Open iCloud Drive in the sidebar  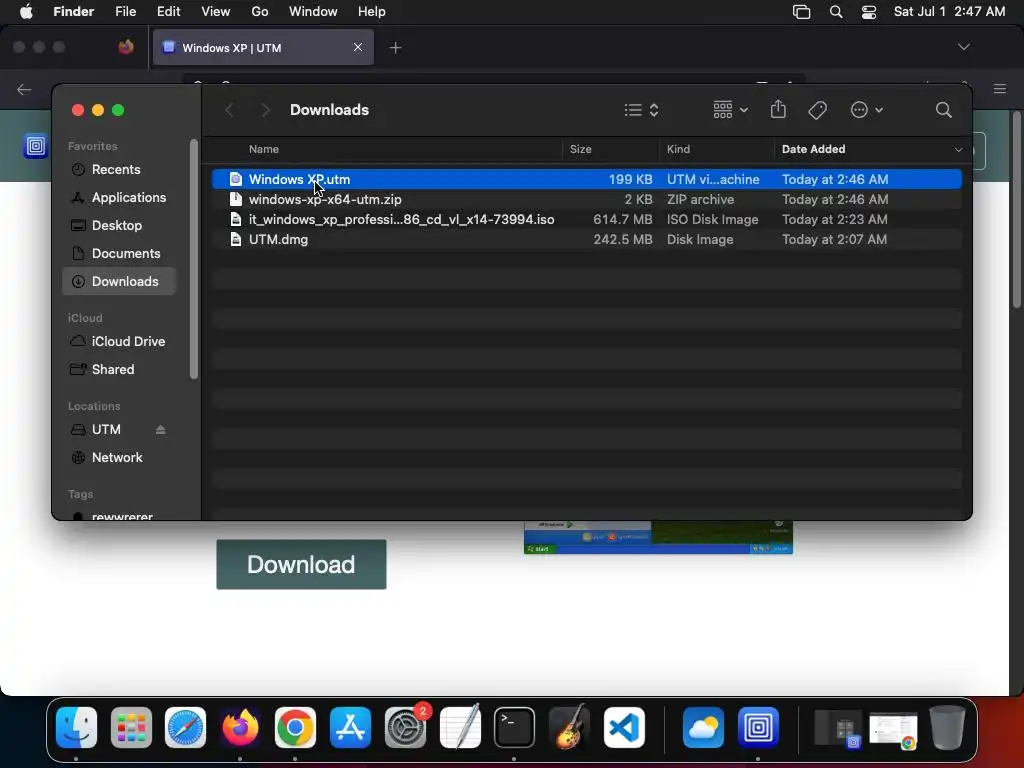tap(120, 342)
